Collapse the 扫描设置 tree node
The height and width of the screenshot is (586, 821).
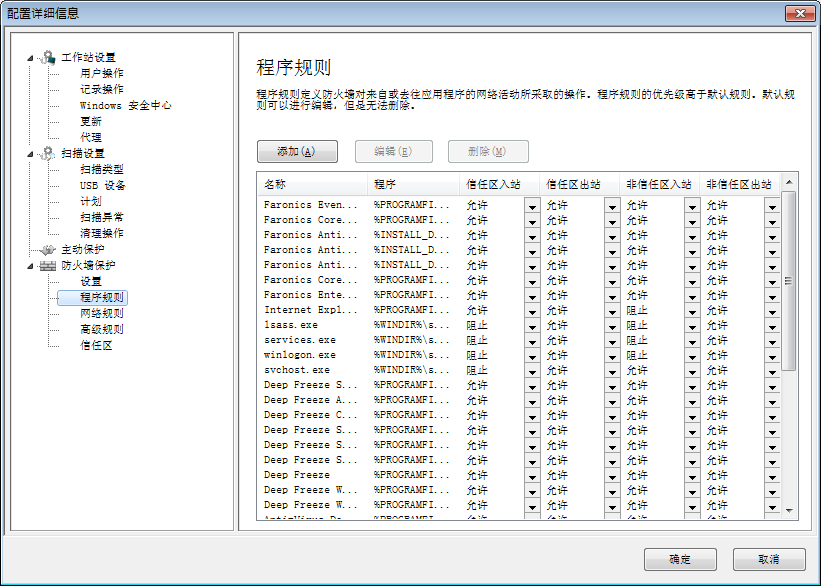(x=31, y=153)
